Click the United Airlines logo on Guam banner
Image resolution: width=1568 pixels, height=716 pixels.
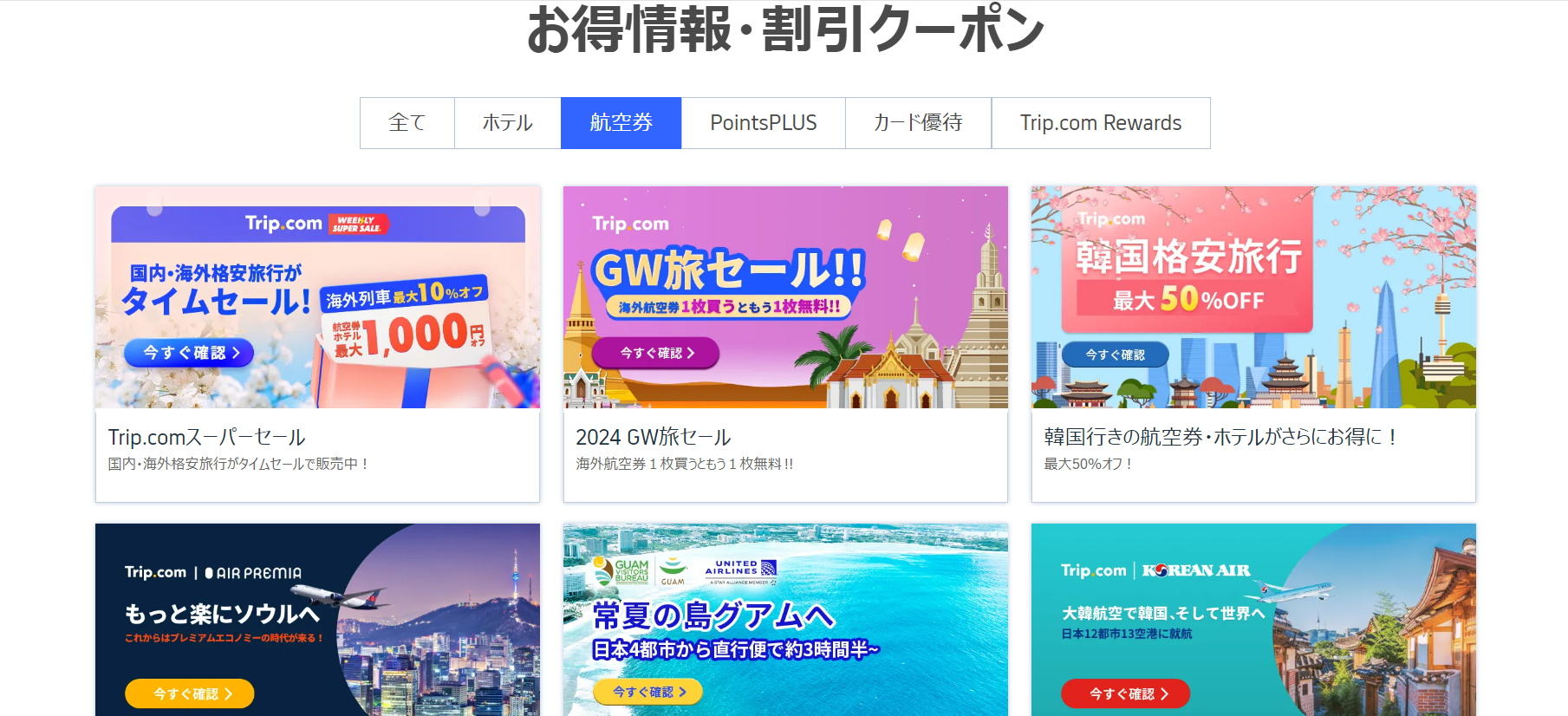coord(741,570)
